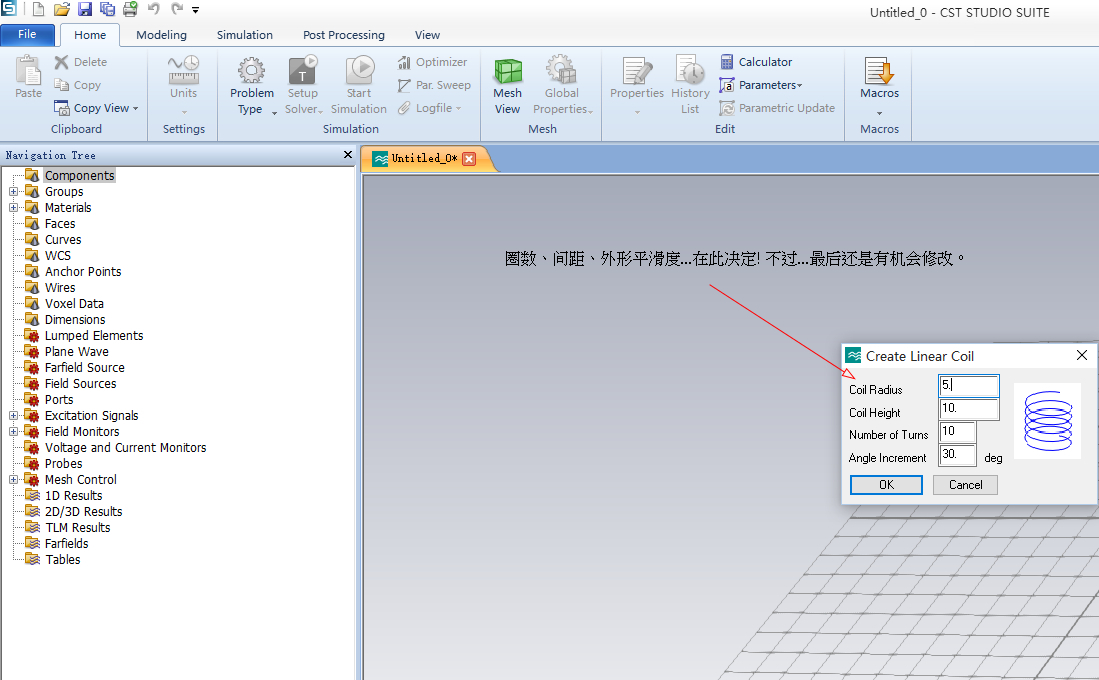1099x680 pixels.
Task: Choose Problem Type gear icon
Action: pyautogui.click(x=252, y=69)
